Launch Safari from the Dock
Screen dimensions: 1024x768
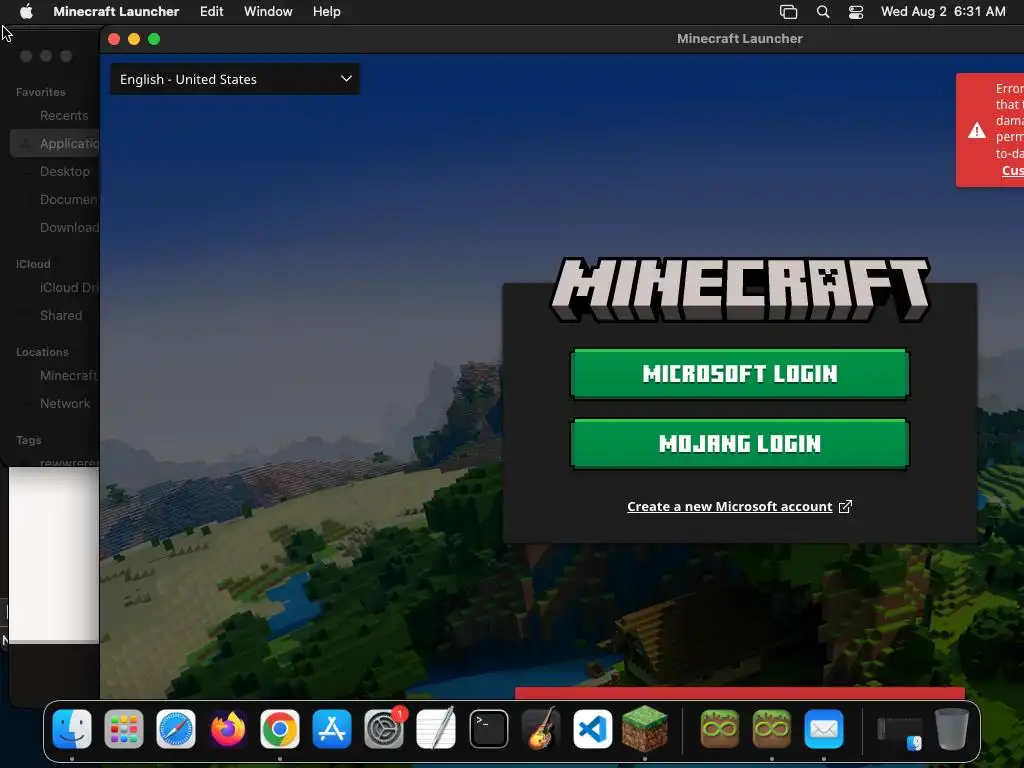(176, 729)
